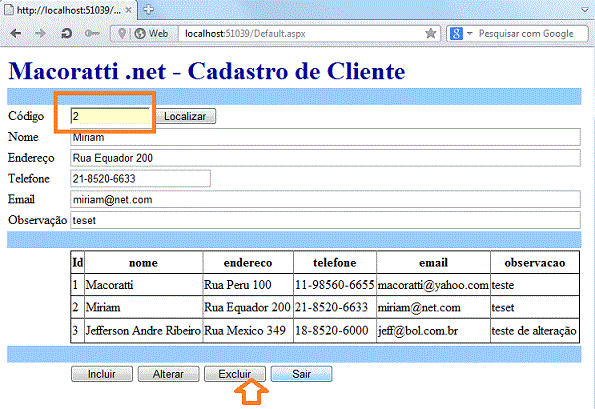Click the Alterar button
The image size is (595, 409).
[168, 374]
